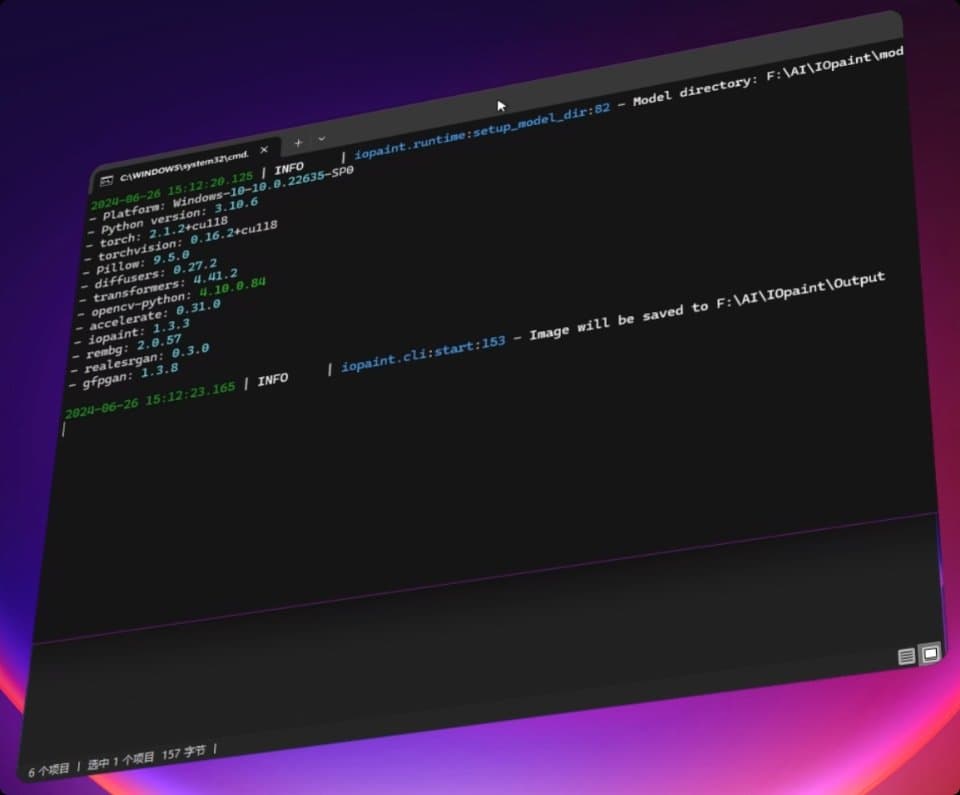Click the '6 个项目' status bar text

(x=49, y=770)
